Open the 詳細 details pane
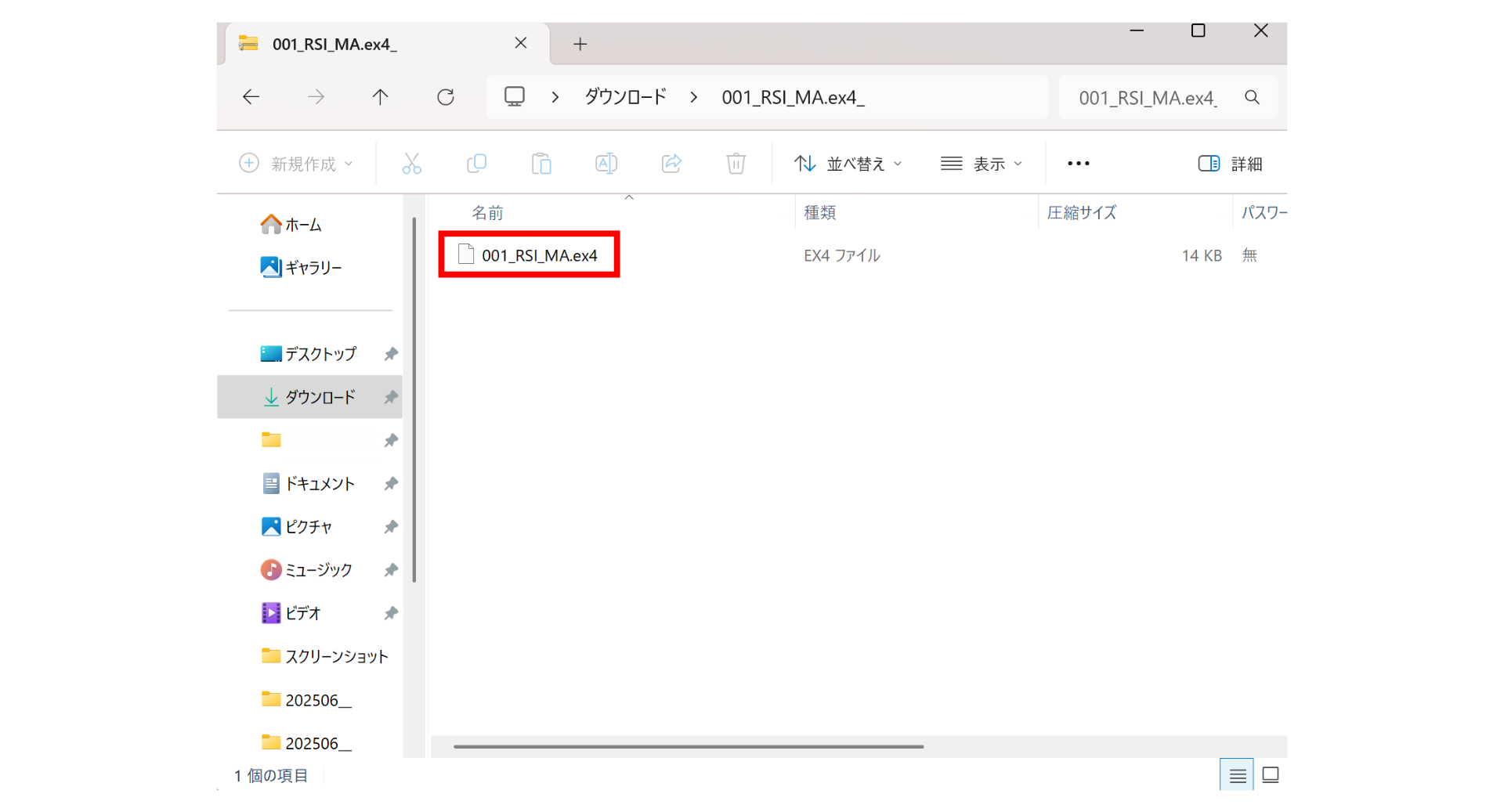The width and height of the screenshot is (1504, 812). 1229,164
